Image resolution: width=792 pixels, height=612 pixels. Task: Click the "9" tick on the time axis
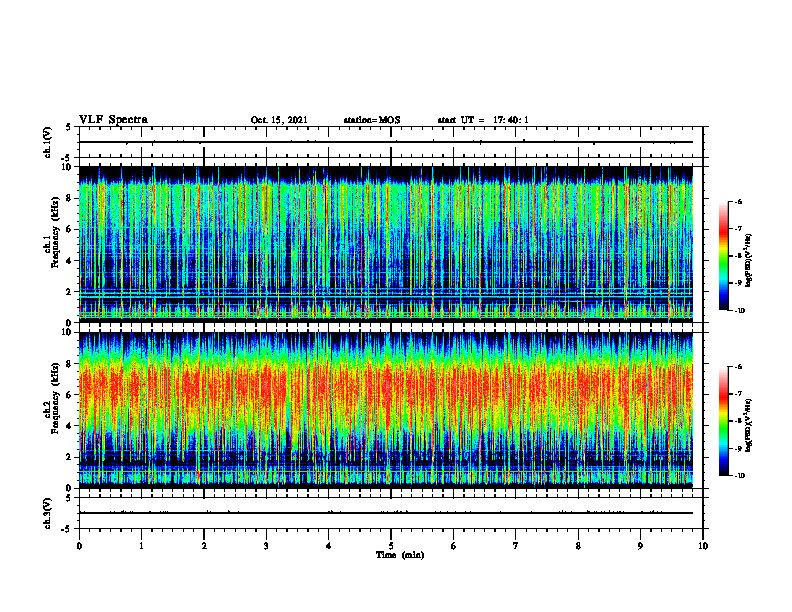point(640,546)
